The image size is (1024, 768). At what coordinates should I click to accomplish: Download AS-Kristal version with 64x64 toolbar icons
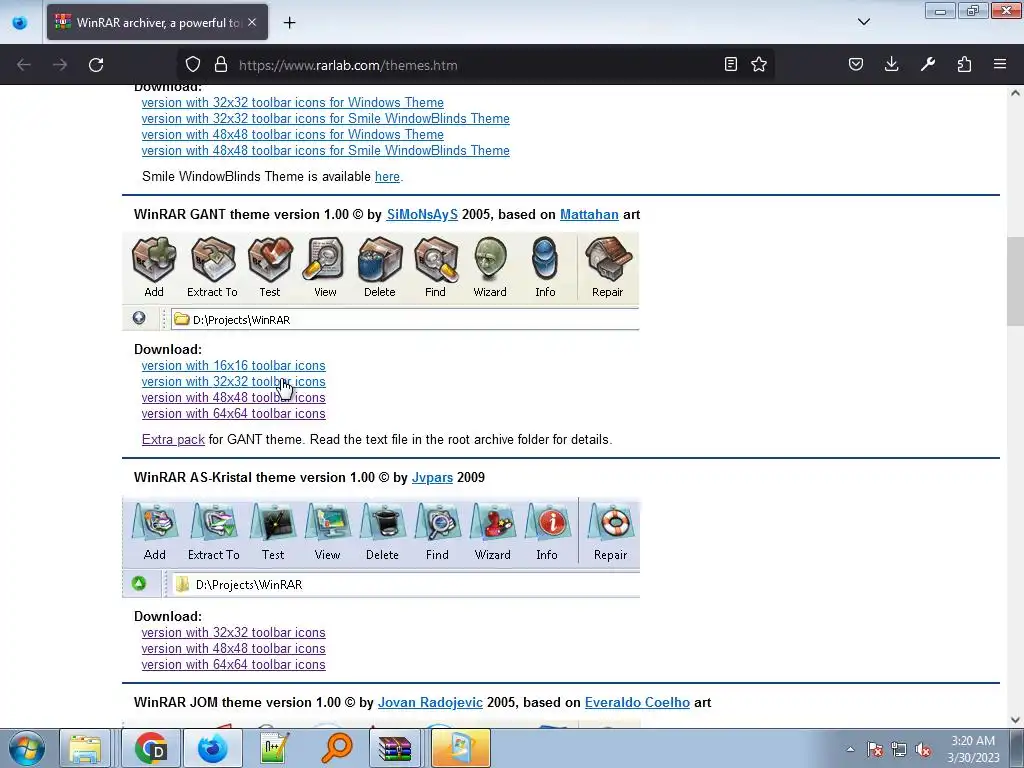pyautogui.click(x=233, y=665)
